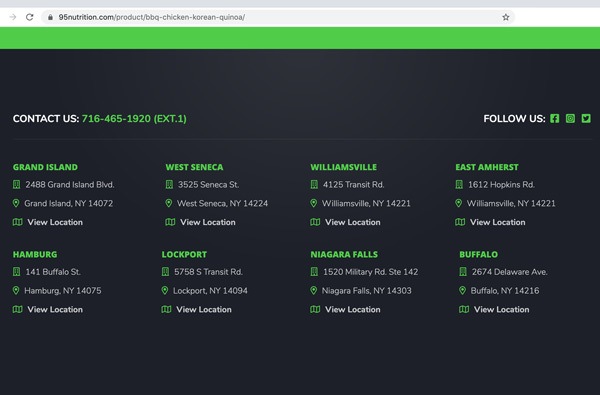Click building icon beside 4125 Transit Rd.
The image size is (600, 395).
(314, 184)
